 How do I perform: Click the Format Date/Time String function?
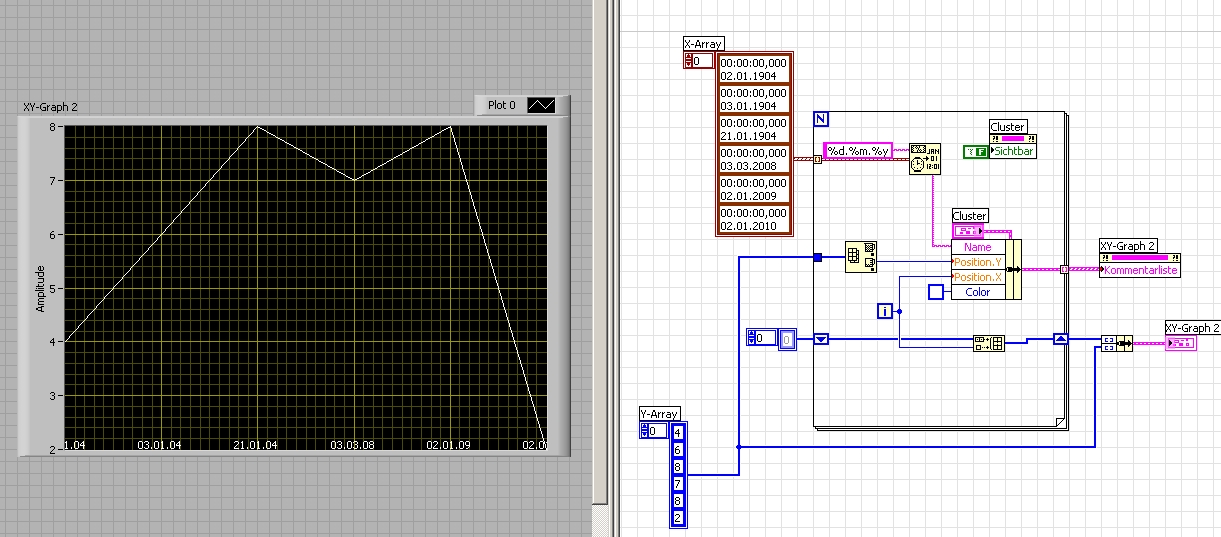(x=925, y=158)
